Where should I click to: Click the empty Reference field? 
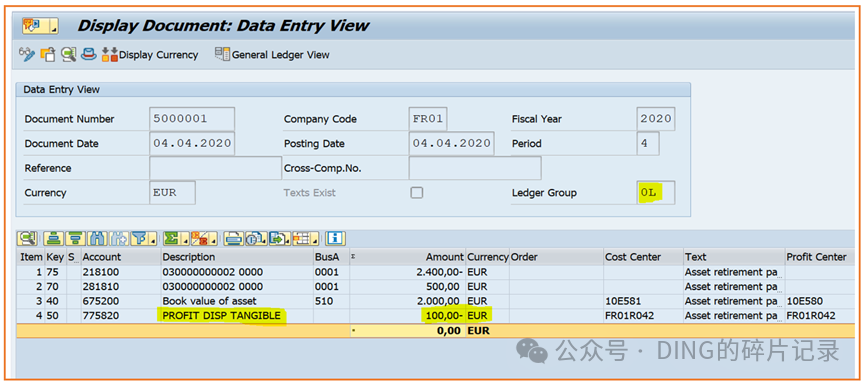click(x=215, y=168)
